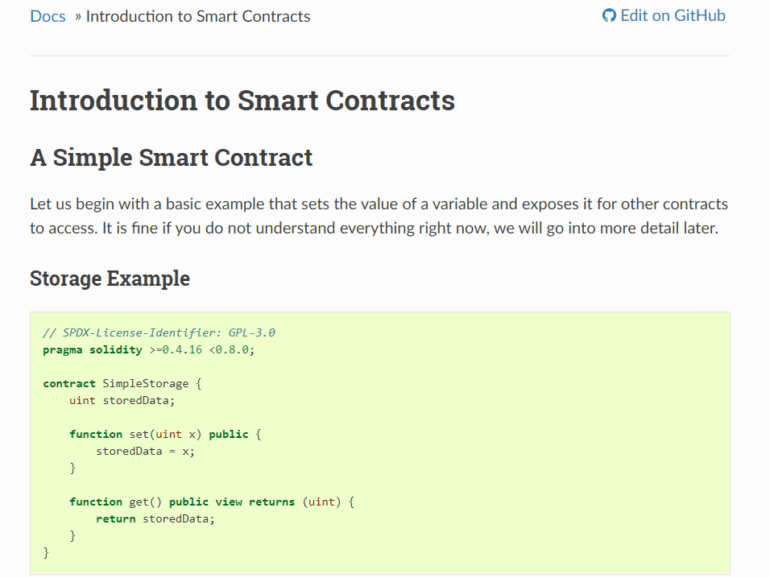Click the SPDX-License-Identifier comment line

(159, 332)
